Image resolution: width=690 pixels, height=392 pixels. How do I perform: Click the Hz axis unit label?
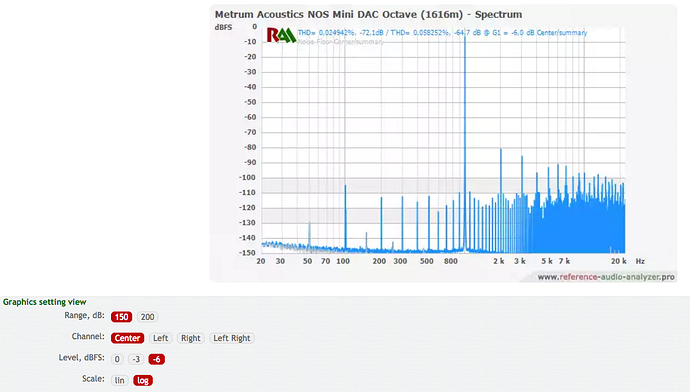pos(640,261)
